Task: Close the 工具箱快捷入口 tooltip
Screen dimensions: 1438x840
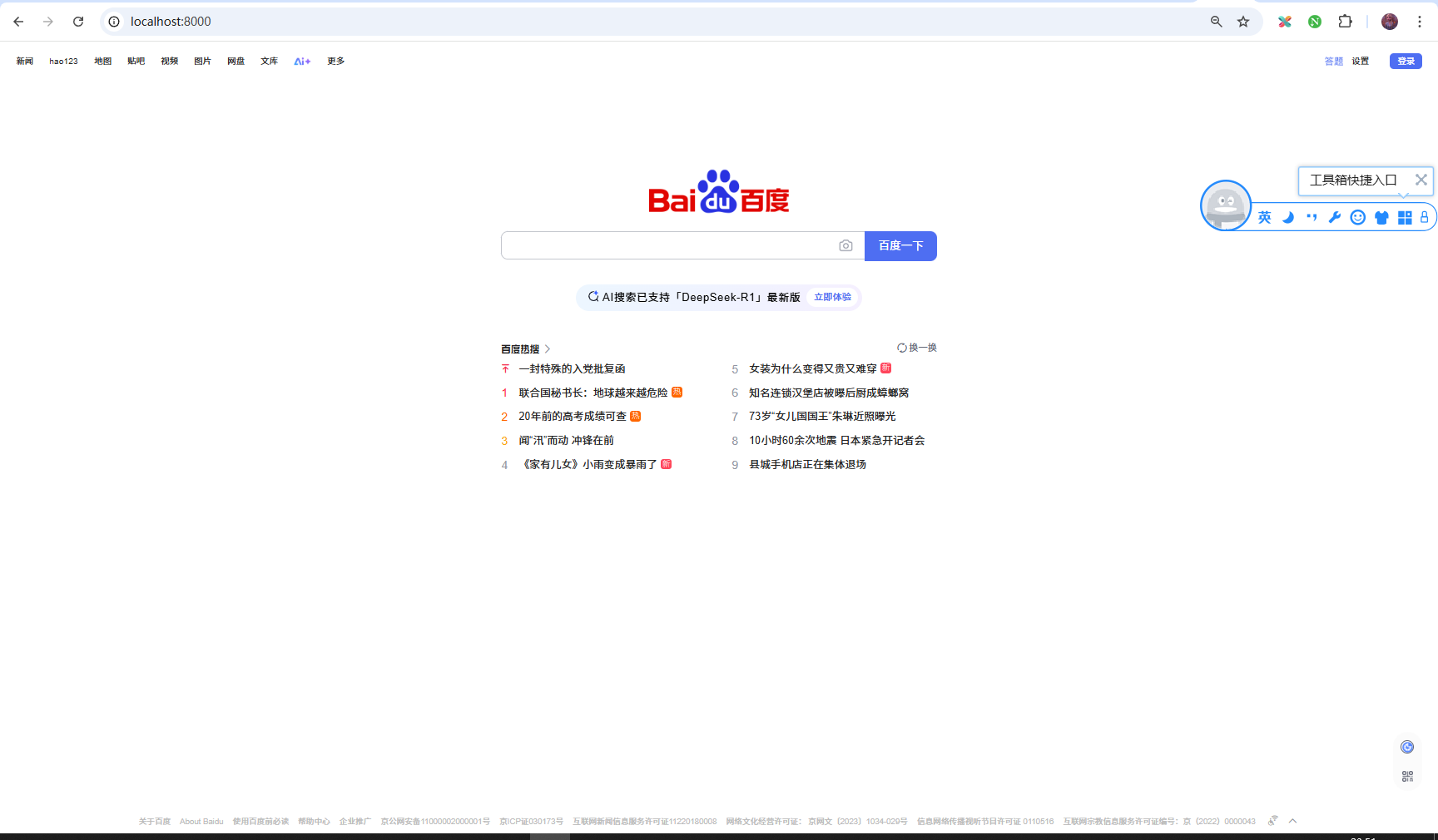Action: tap(1421, 180)
